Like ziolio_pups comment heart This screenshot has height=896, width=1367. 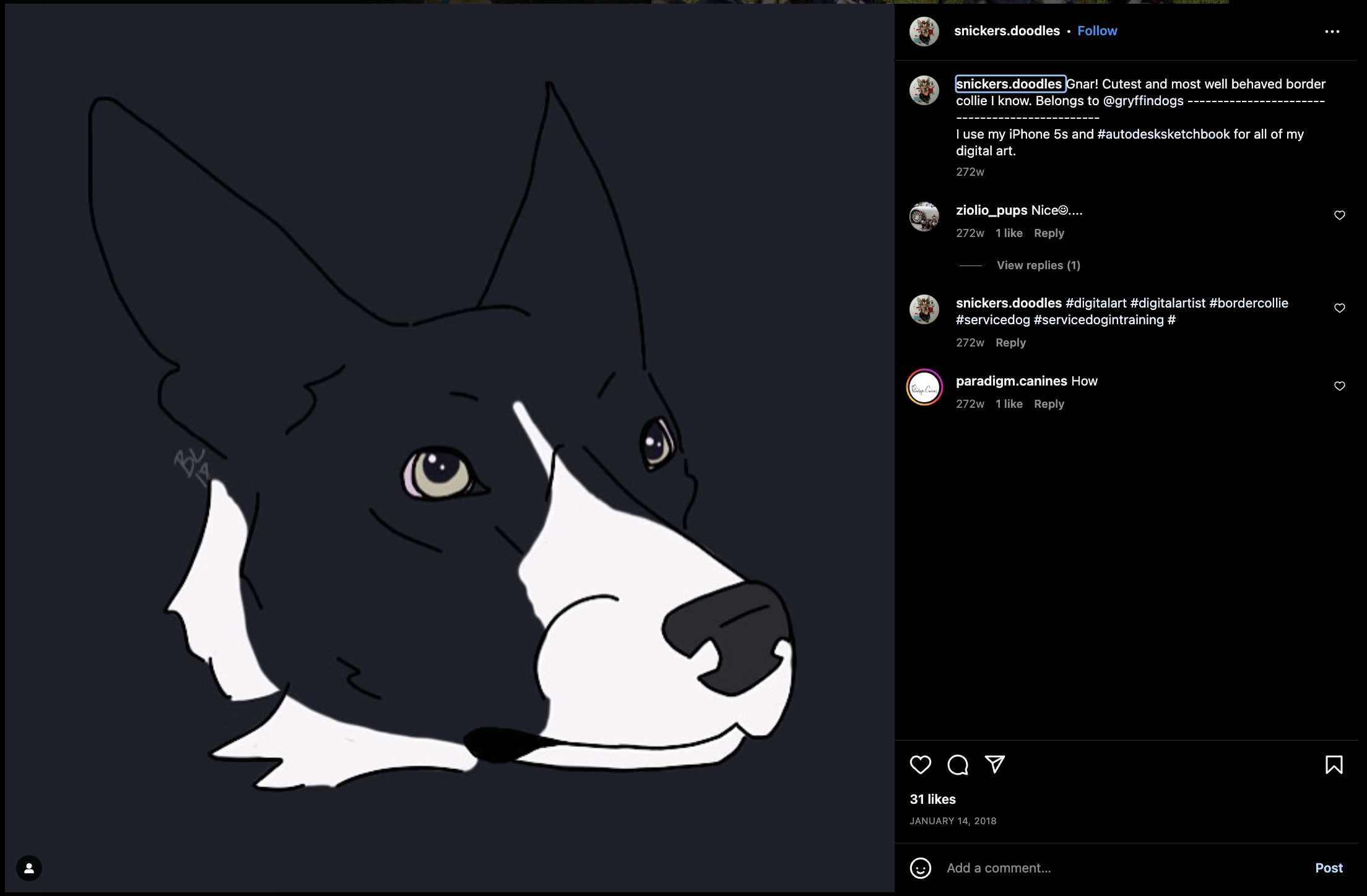(1340, 215)
